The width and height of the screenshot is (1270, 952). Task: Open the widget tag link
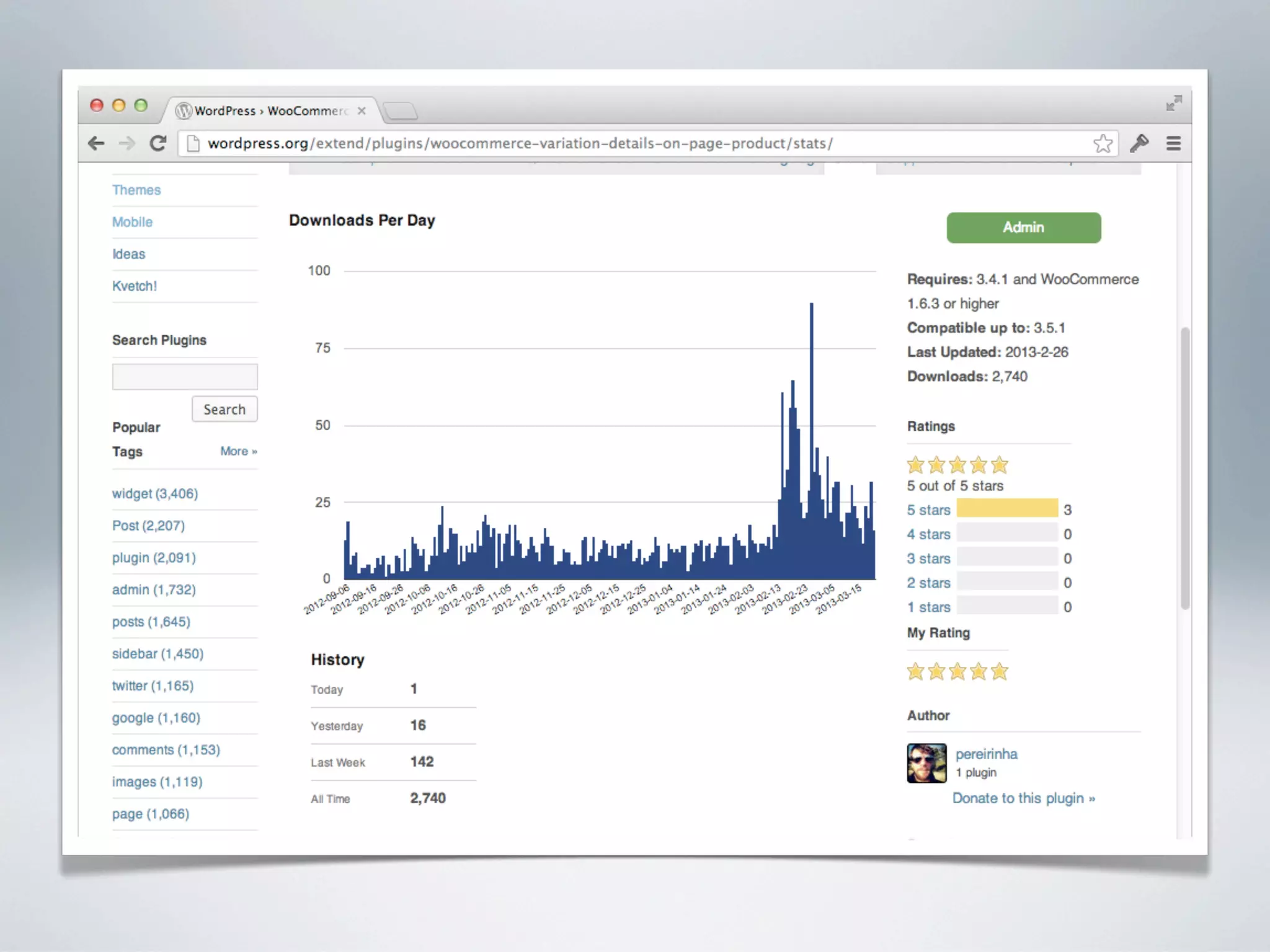click(x=155, y=494)
